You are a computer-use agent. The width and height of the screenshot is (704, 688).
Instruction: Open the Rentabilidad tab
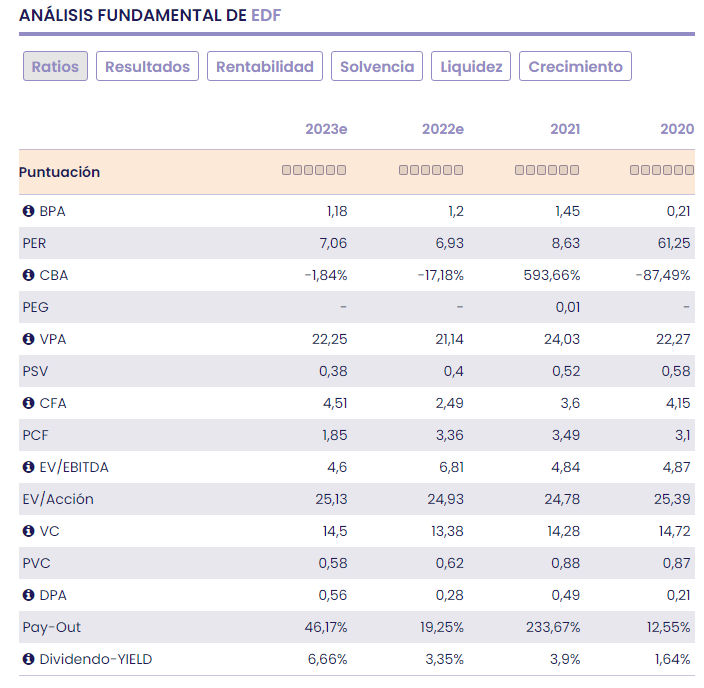(x=265, y=67)
